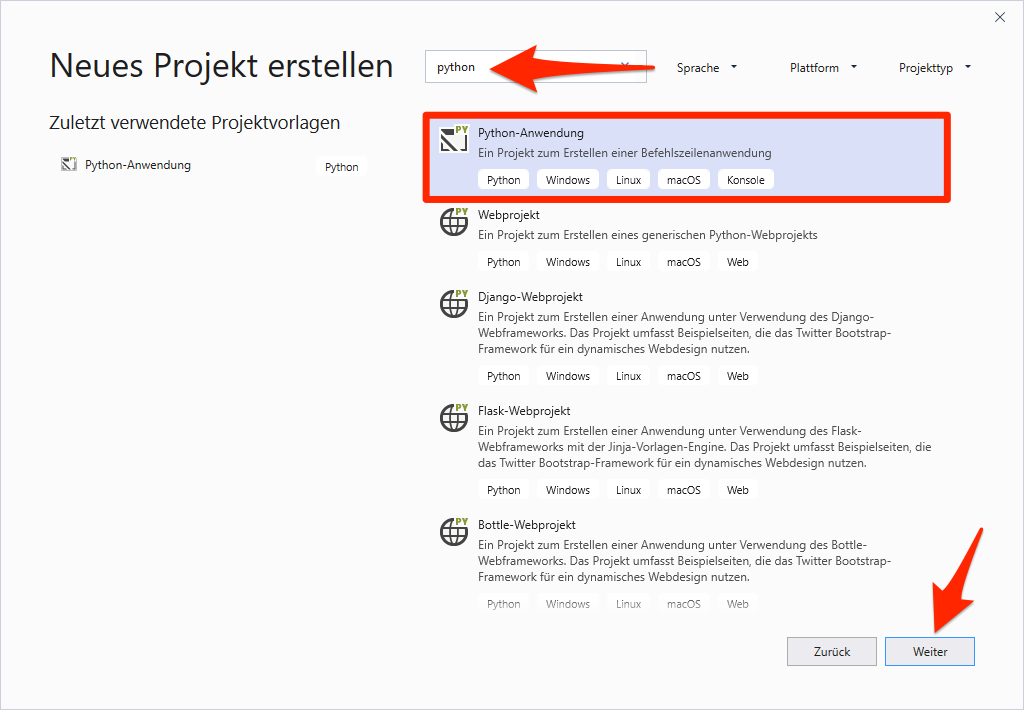Click the Python tag of Flask-Webprojekt
1024x710 pixels.
[x=504, y=490]
